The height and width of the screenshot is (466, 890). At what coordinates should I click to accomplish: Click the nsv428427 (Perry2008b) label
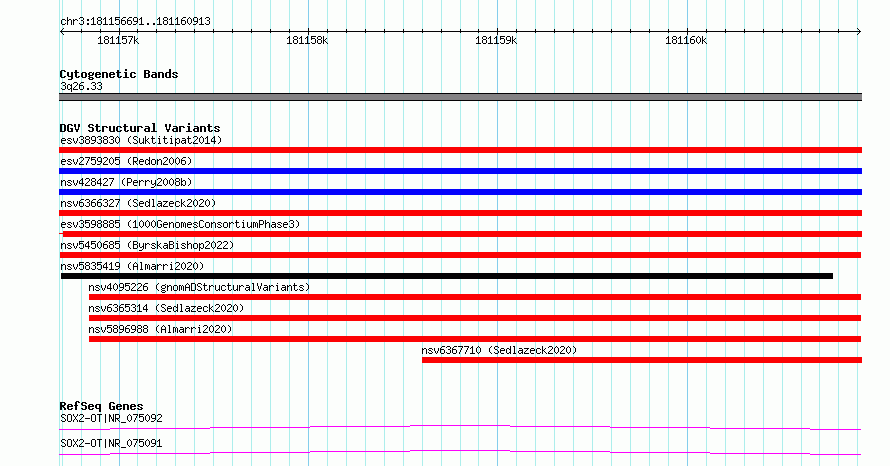pyautogui.click(x=126, y=182)
